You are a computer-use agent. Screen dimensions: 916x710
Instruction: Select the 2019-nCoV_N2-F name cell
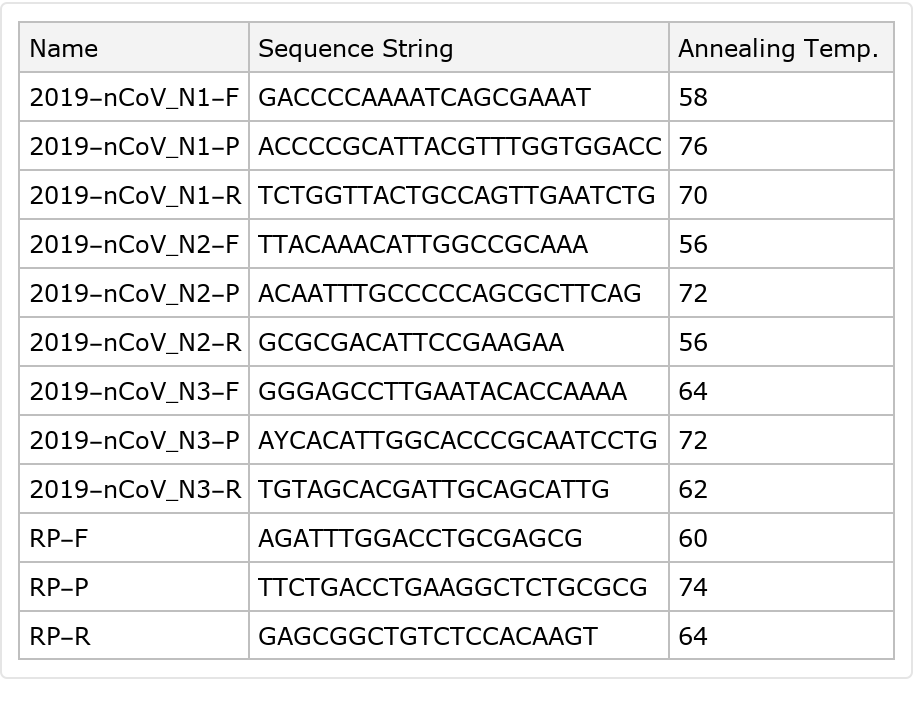pos(134,244)
